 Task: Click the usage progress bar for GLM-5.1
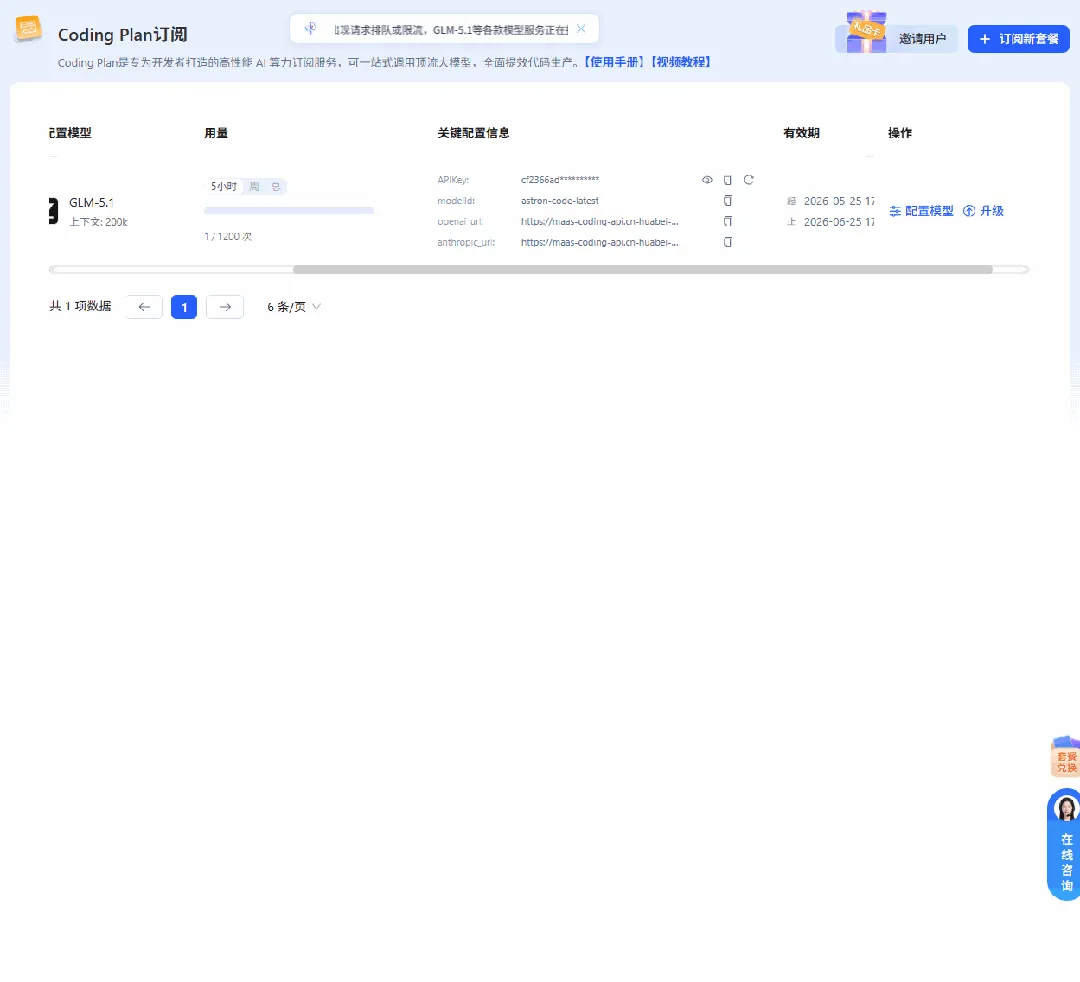pos(289,211)
